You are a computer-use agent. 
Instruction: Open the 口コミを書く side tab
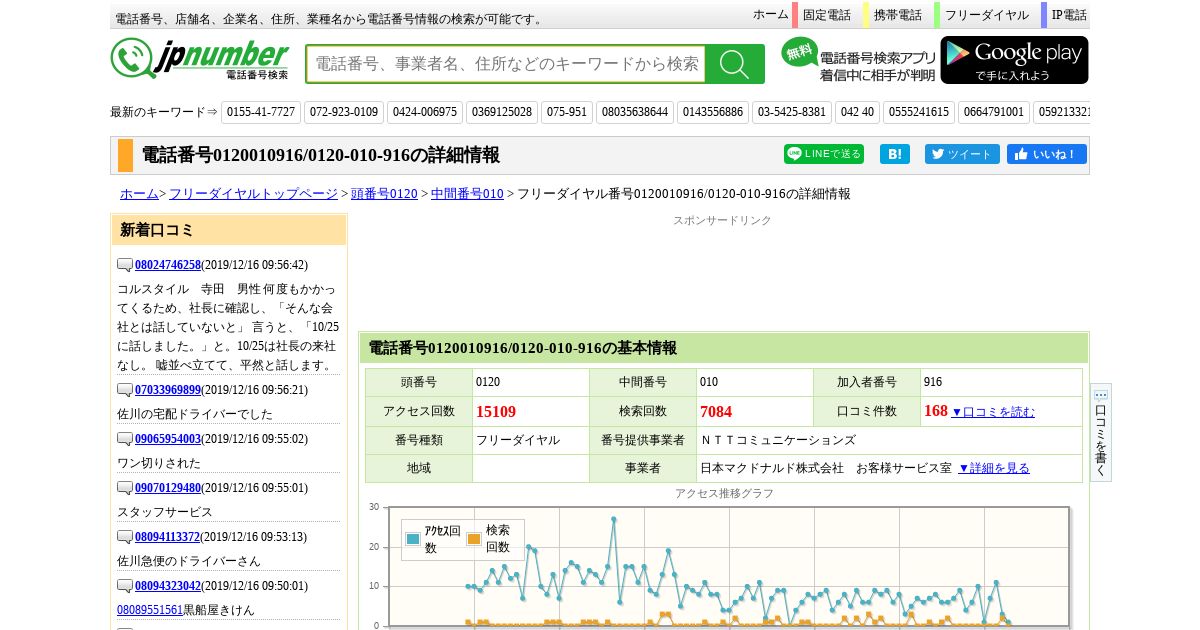click(1101, 433)
